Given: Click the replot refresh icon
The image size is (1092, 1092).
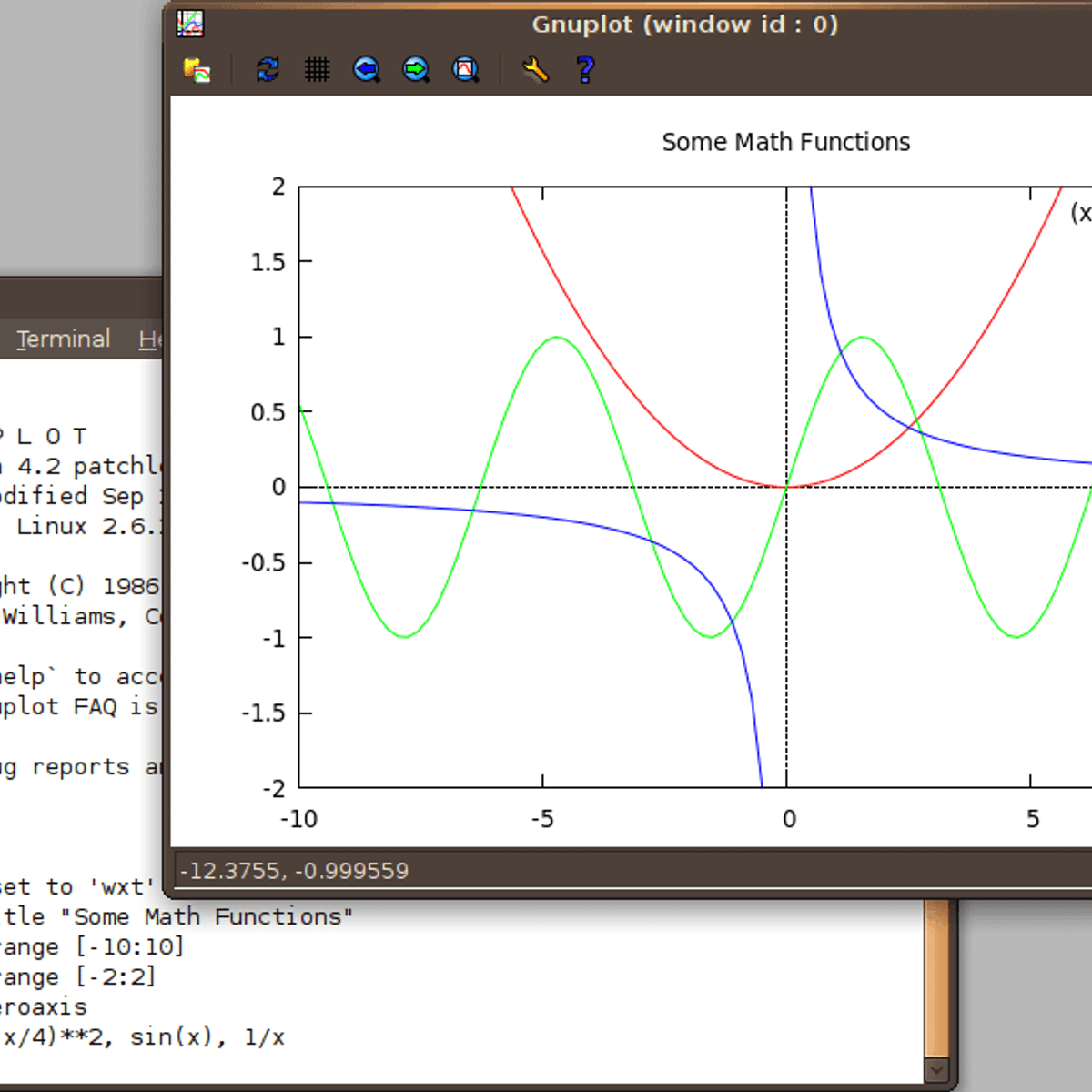Looking at the screenshot, I should point(268,70).
